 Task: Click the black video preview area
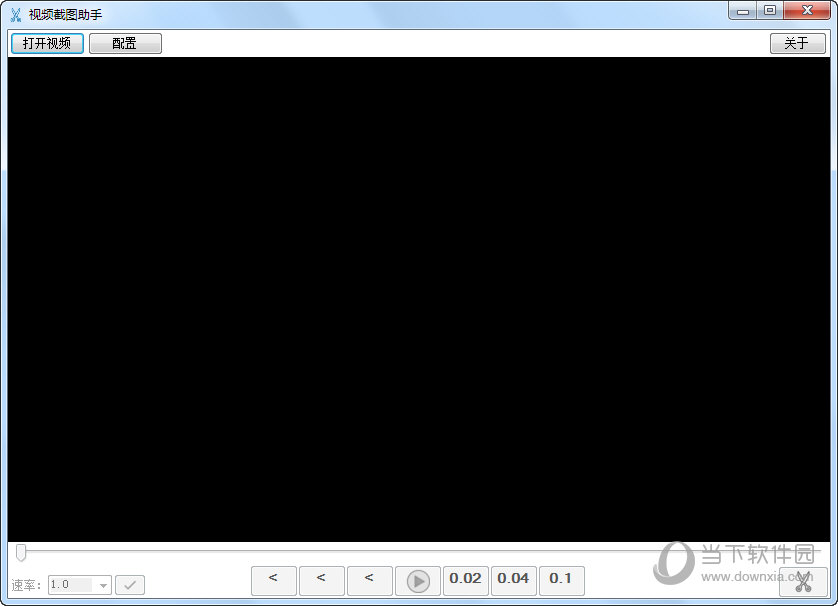point(419,299)
